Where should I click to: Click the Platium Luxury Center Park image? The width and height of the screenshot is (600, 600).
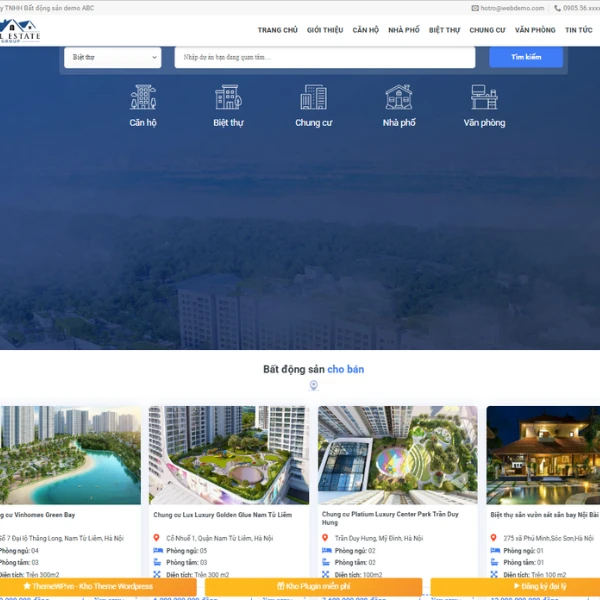click(397, 455)
